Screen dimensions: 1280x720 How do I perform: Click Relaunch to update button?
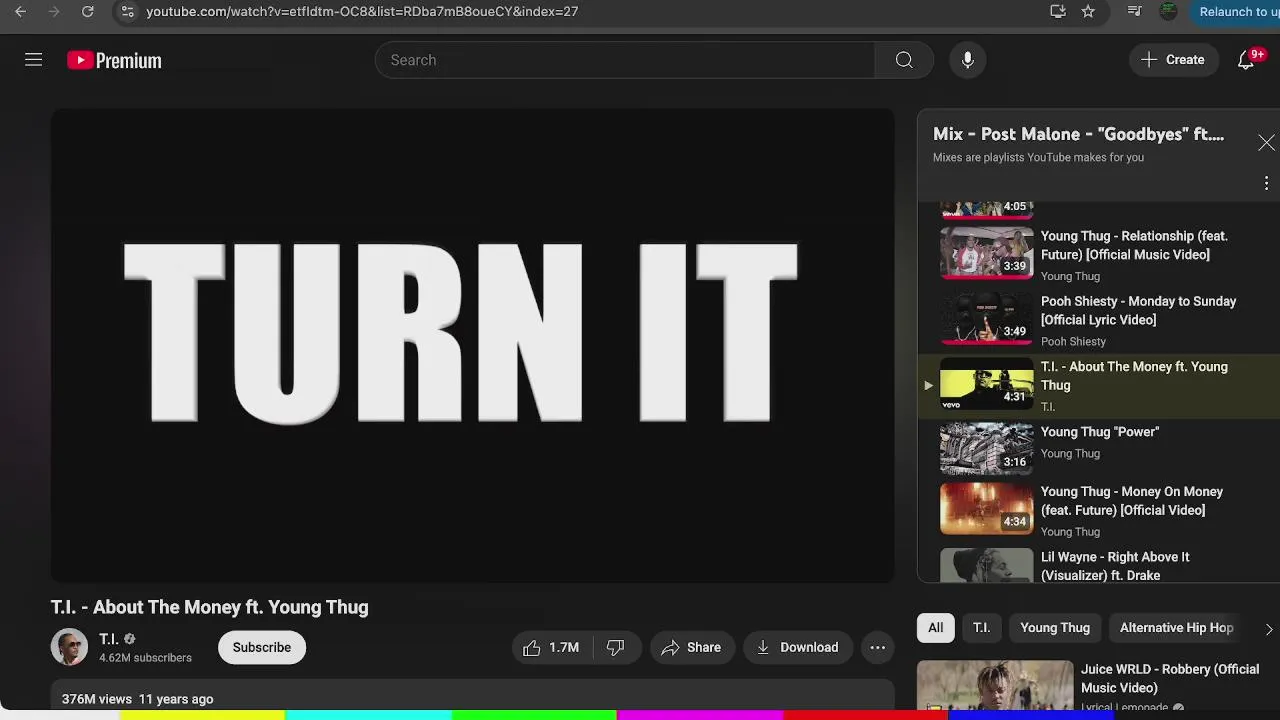click(1236, 11)
